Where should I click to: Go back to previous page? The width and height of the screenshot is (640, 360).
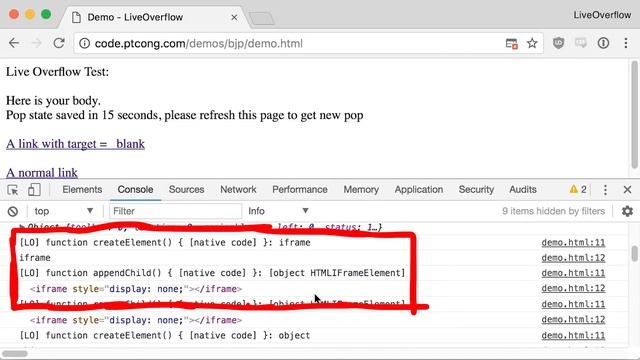[14, 43]
